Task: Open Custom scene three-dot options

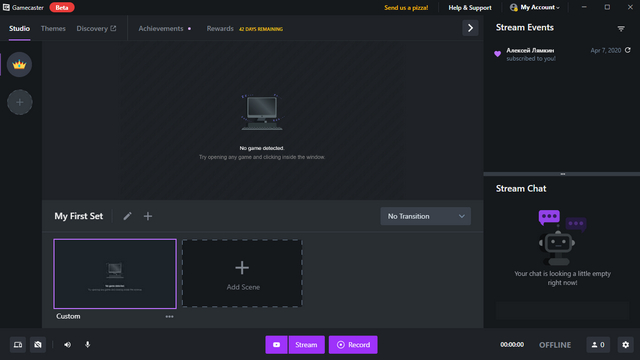Action: tap(169, 316)
